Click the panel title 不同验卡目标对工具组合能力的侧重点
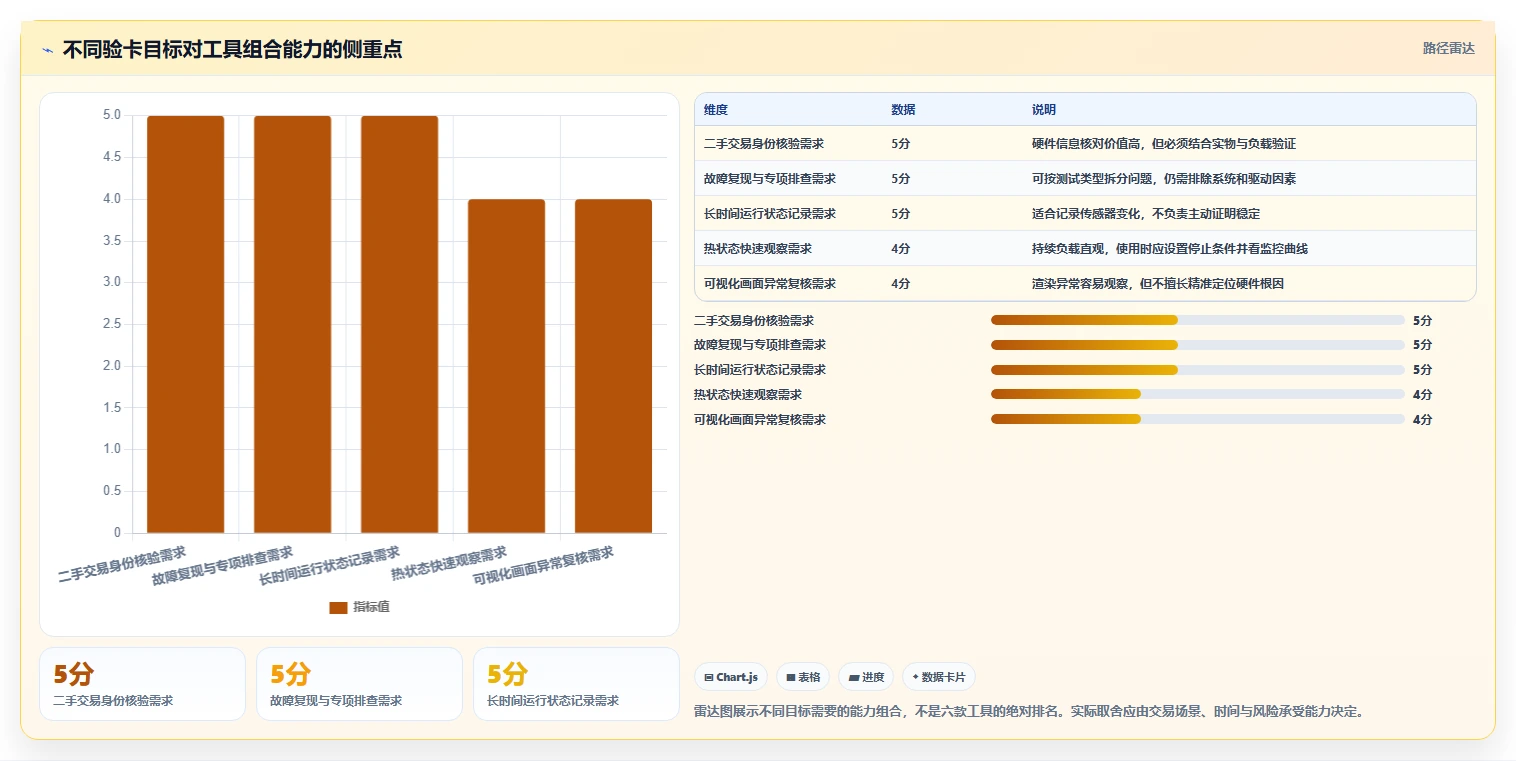Image resolution: width=1516 pixels, height=761 pixels. pyautogui.click(x=232, y=49)
